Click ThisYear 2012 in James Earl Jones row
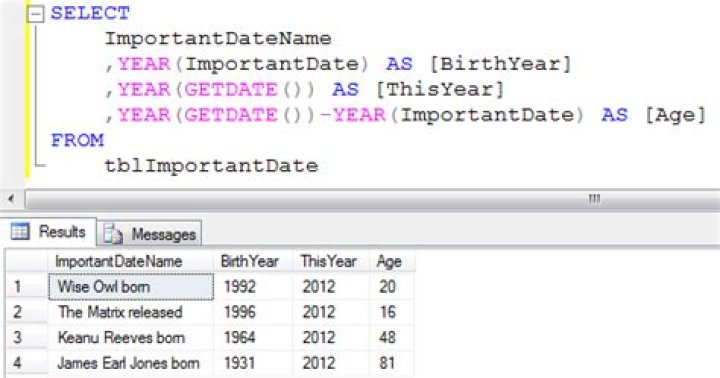This screenshot has height=378, width=720. [x=319, y=363]
